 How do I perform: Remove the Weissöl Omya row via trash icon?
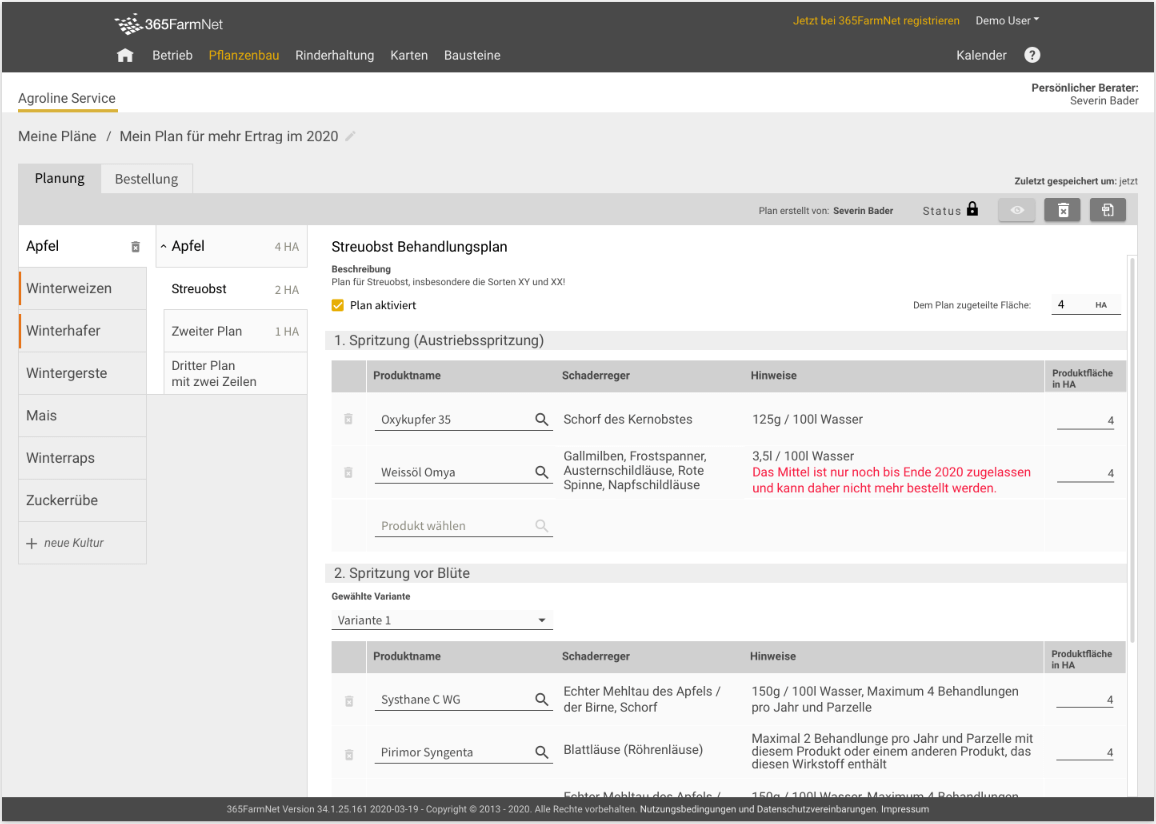(348, 473)
